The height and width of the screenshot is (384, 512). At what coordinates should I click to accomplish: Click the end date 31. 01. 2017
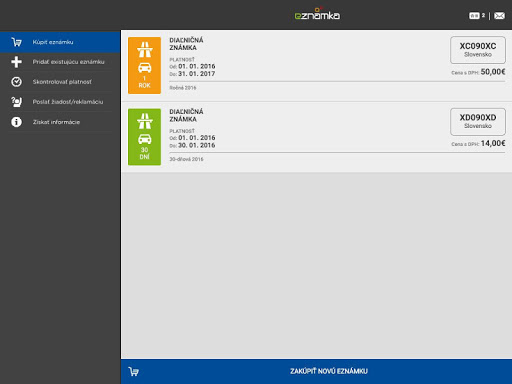(197, 74)
